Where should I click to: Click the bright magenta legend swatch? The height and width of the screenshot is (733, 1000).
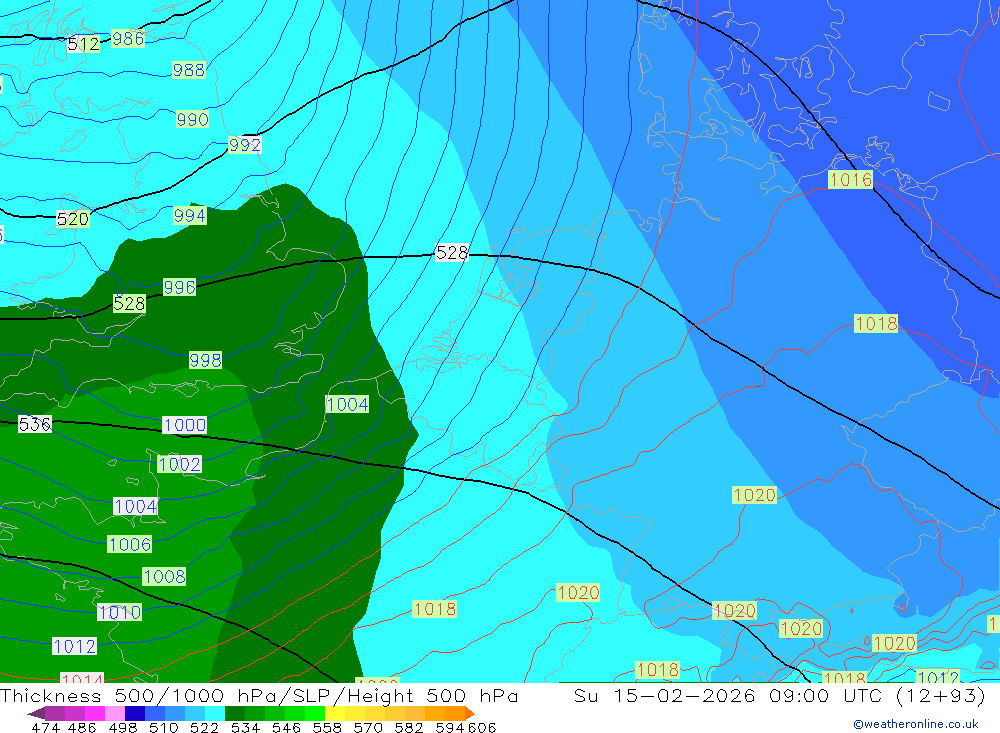point(95,713)
